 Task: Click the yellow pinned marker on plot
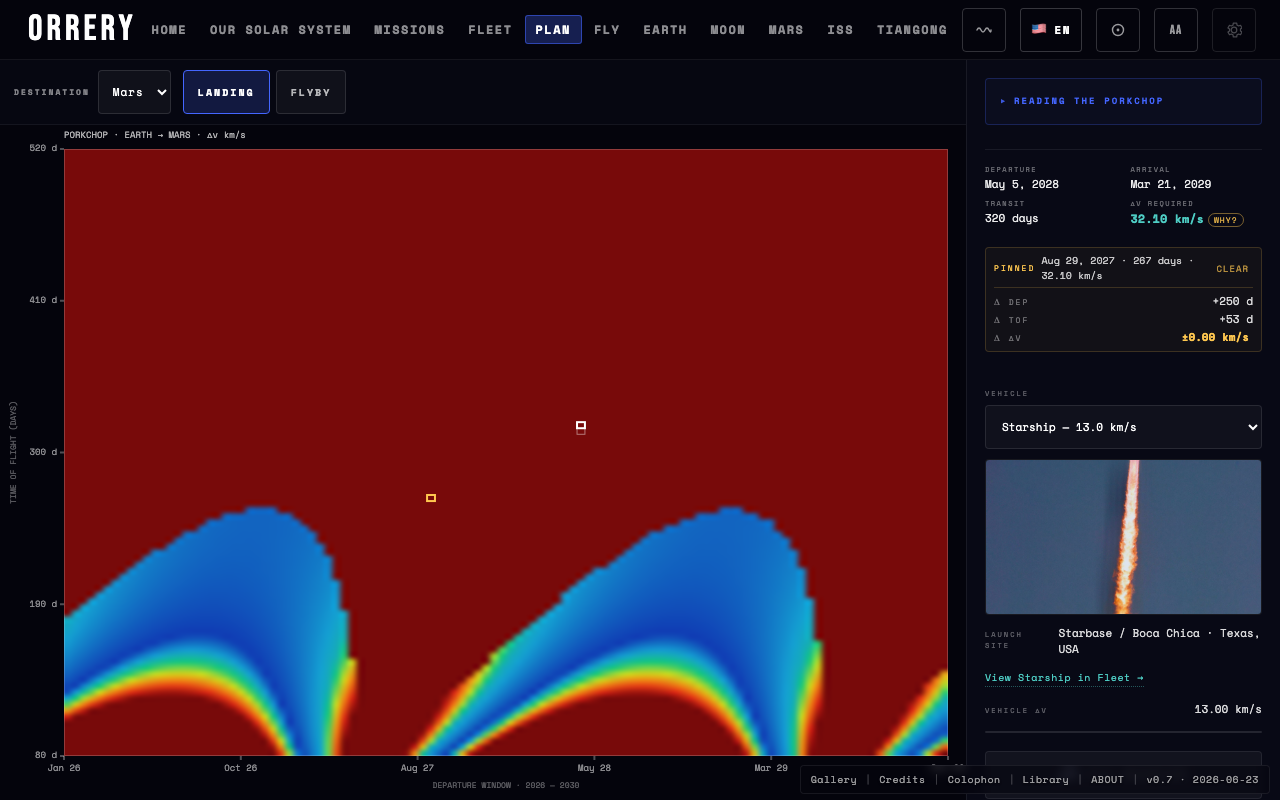point(431,498)
